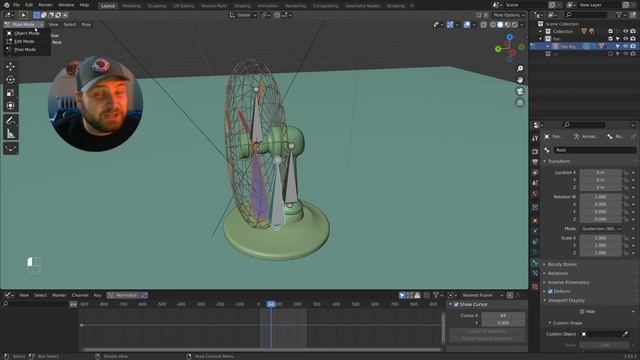Click the Blender logo menu icon
This screenshot has height=360, width=640.
point(7,5)
